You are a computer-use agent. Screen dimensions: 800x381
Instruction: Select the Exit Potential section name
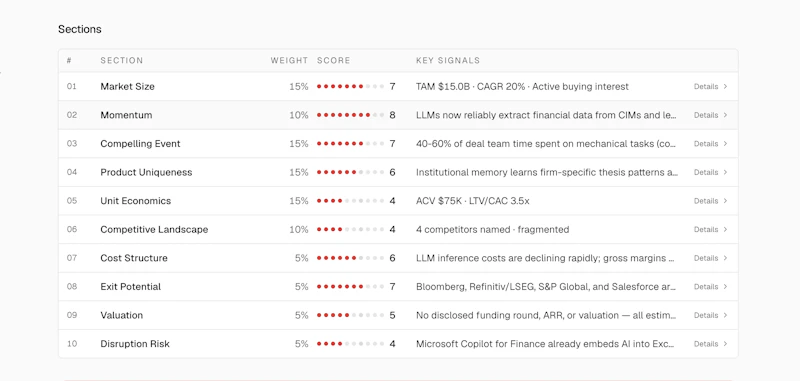[x=130, y=287]
